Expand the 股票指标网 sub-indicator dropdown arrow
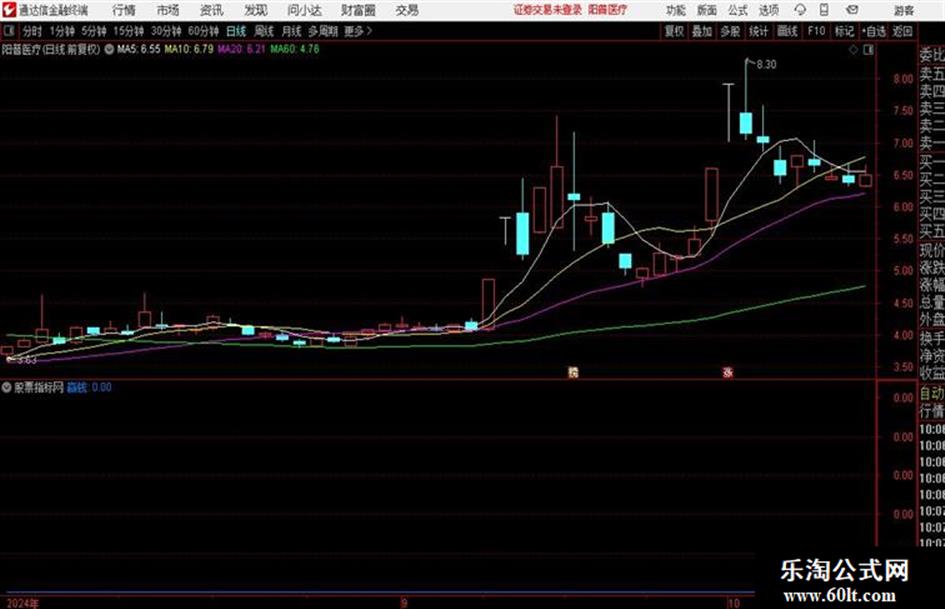Screen dimensions: 945x609 (7, 388)
